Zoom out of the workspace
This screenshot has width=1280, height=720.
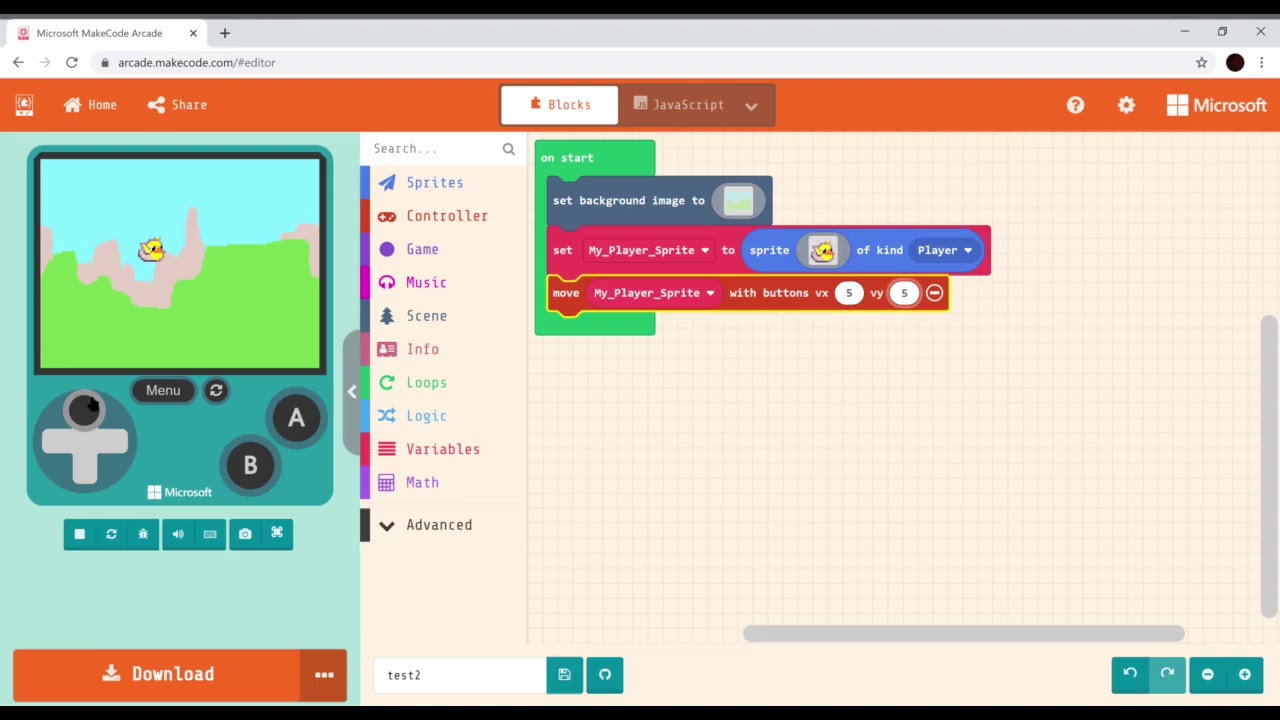coord(1207,675)
